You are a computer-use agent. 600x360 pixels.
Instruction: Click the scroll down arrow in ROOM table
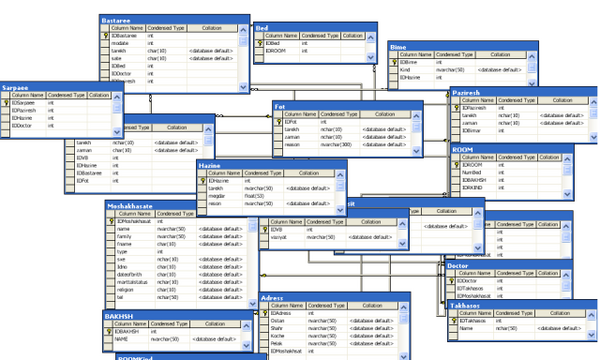(567, 194)
